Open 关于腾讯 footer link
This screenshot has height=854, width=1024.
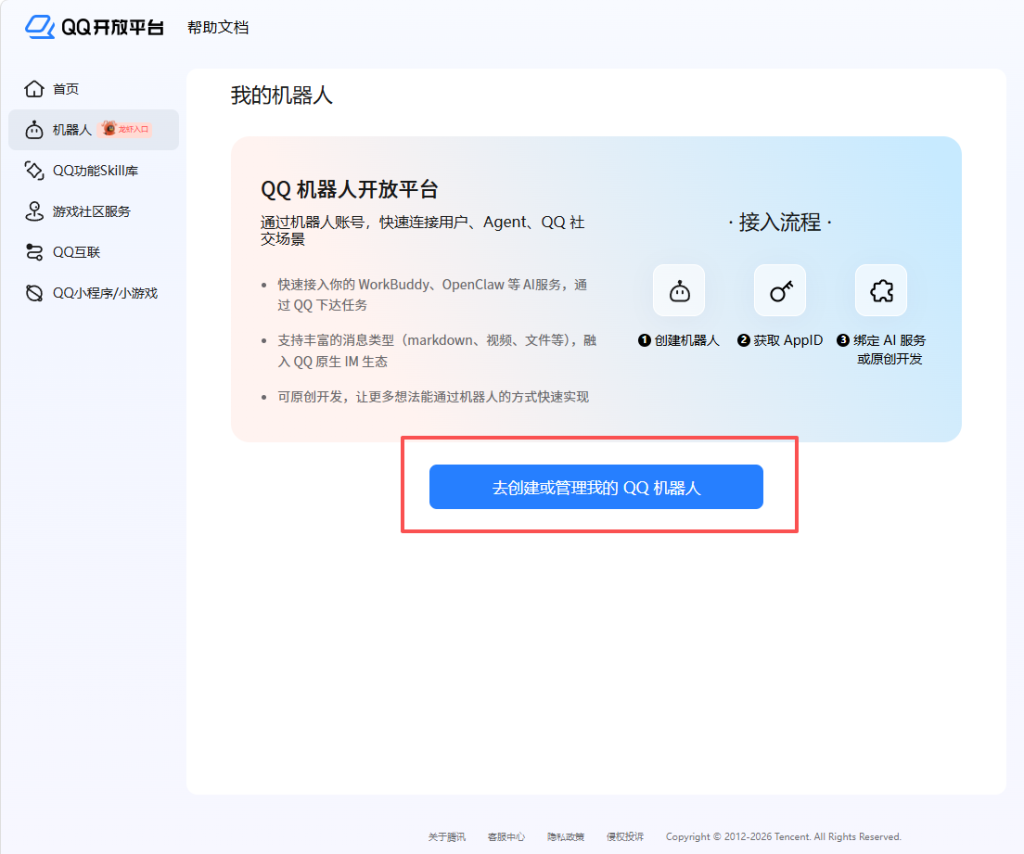tap(447, 836)
